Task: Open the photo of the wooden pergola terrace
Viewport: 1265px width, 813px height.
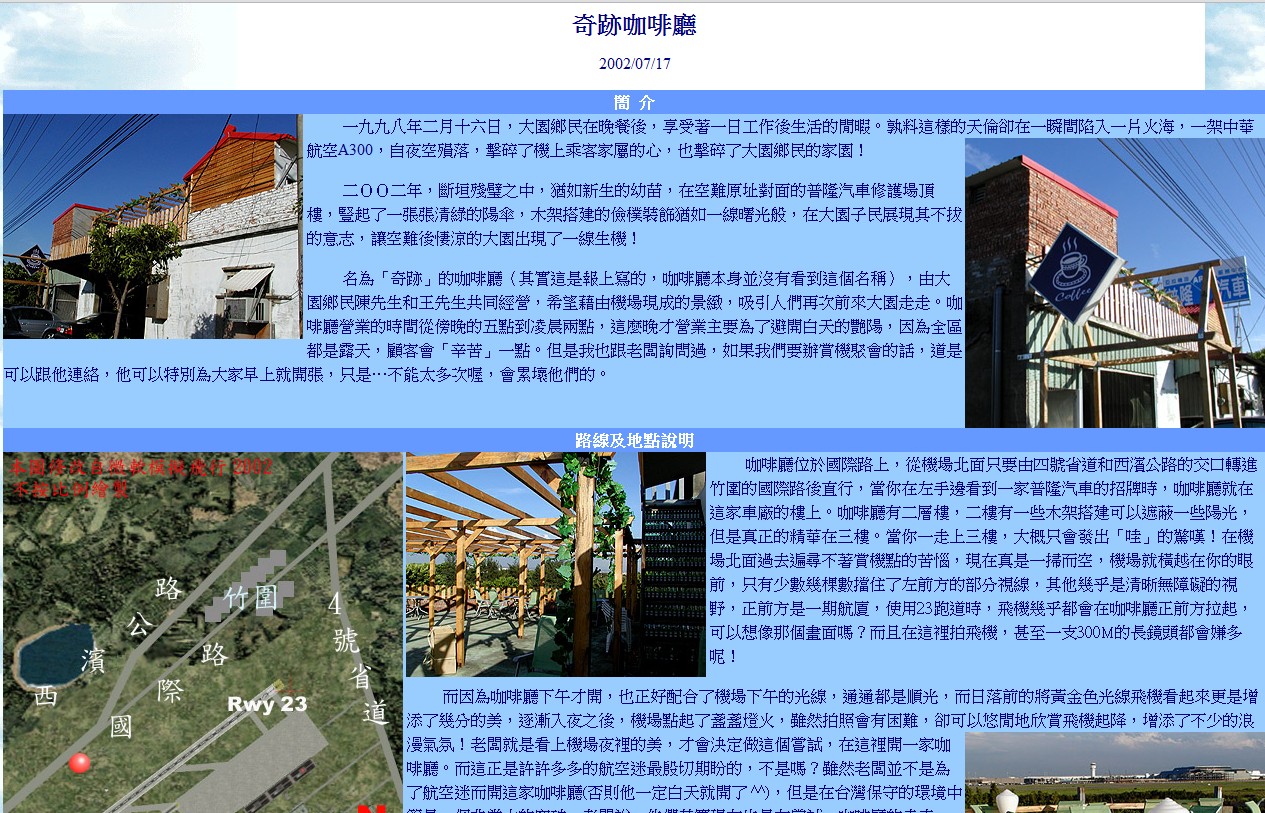Action: coord(555,564)
